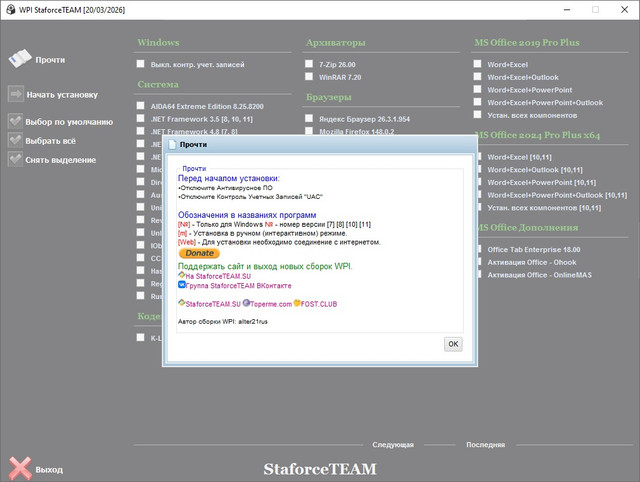Click the globe icon beside Toperme.com

[x=246, y=303]
